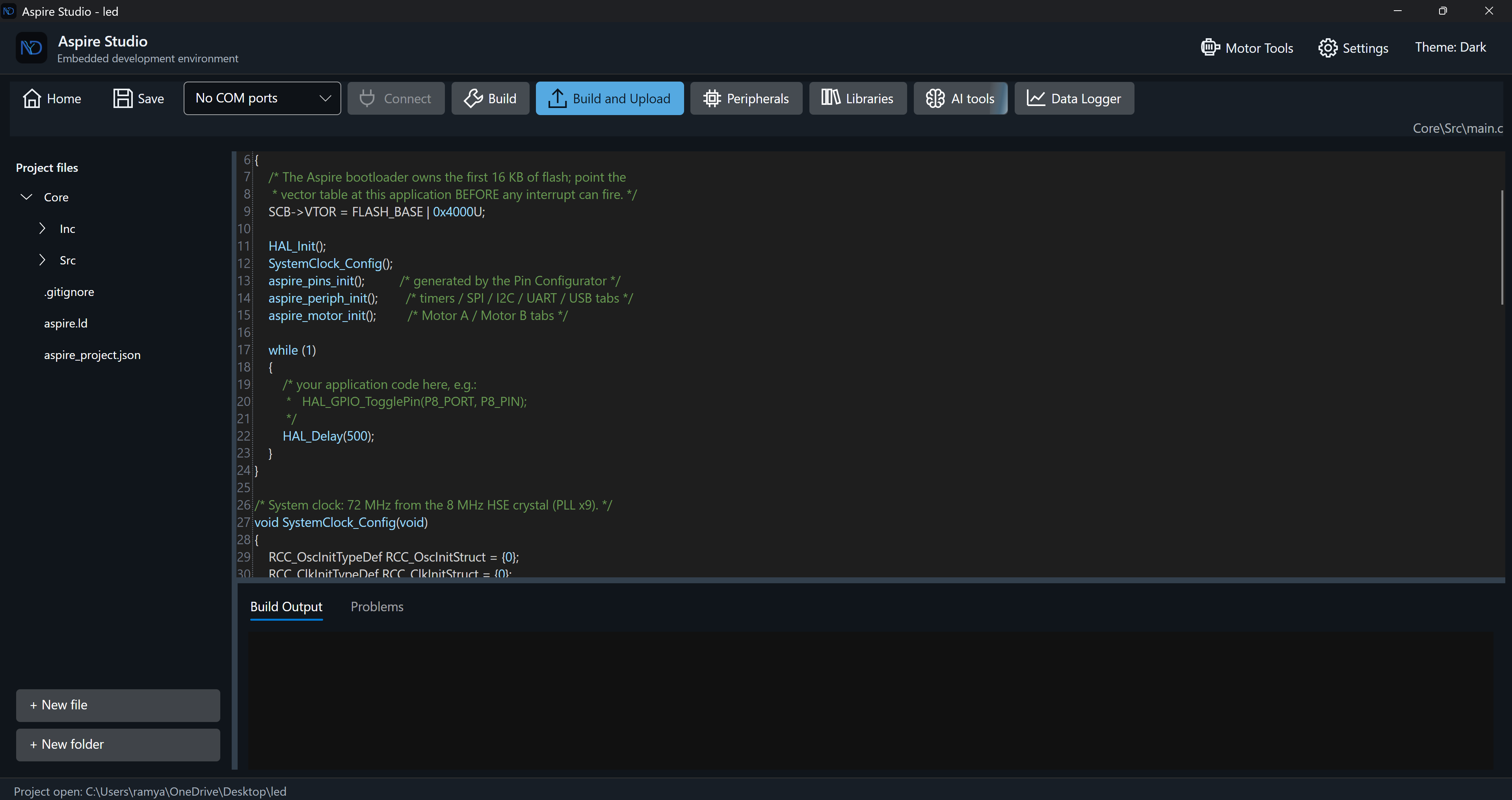Open AI tools via the brain icon
1512x800 pixels.
(935, 99)
